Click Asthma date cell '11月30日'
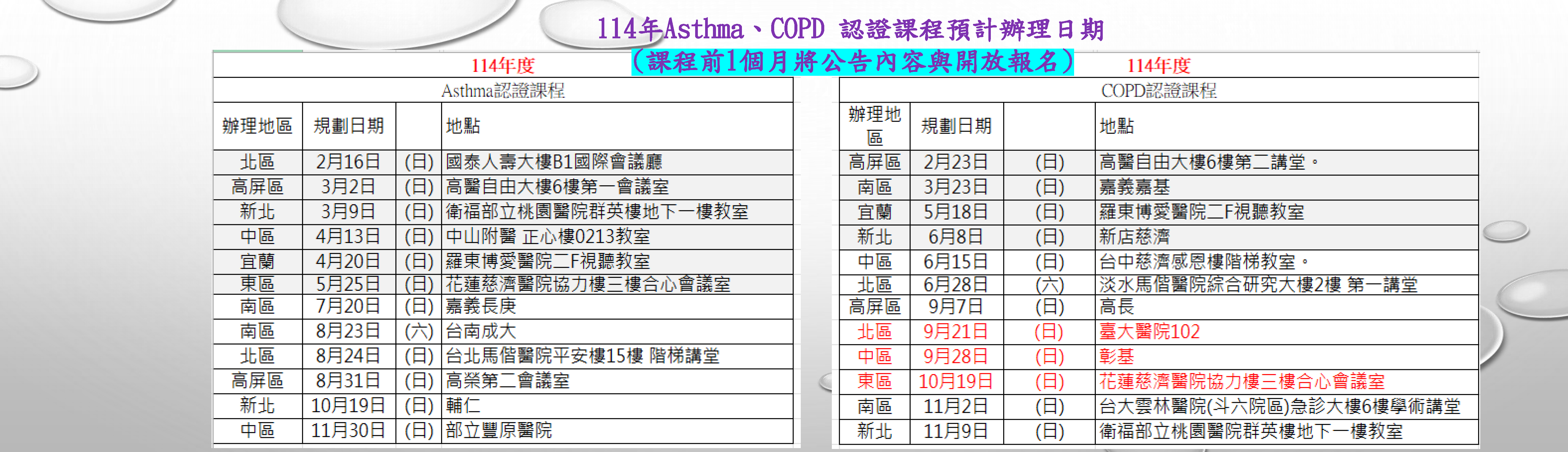Screen dimensions: 1568x452 click(348, 430)
